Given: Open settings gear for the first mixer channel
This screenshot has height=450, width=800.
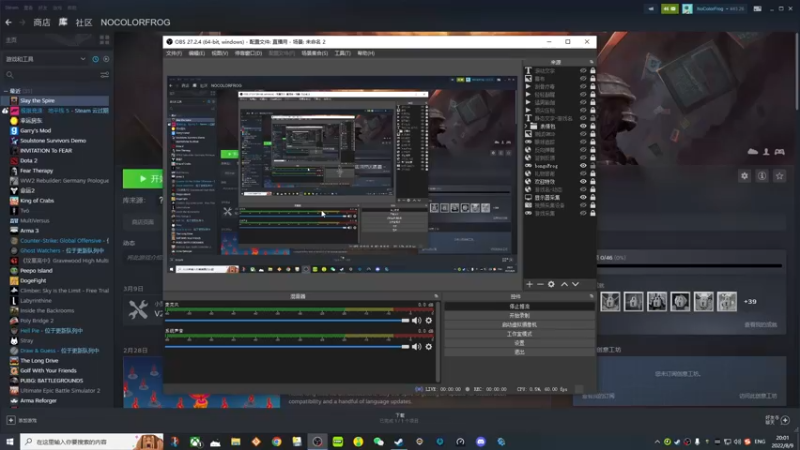Looking at the screenshot, I should point(429,320).
